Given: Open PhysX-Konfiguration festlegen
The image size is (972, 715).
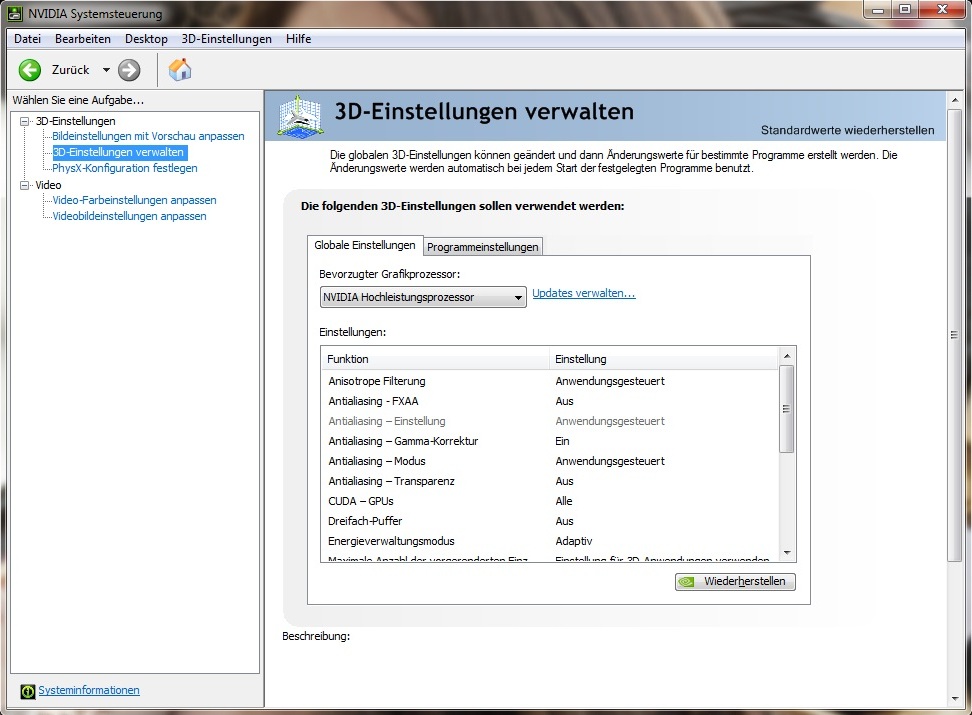Looking at the screenshot, I should [125, 168].
